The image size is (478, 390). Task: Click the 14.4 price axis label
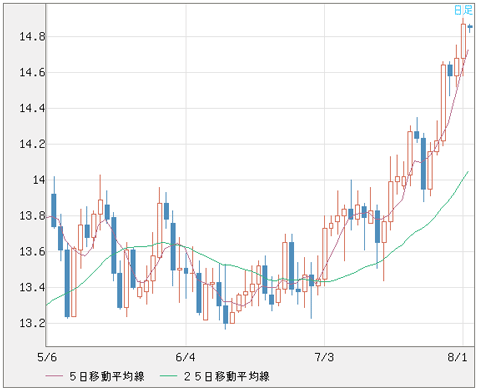point(32,108)
